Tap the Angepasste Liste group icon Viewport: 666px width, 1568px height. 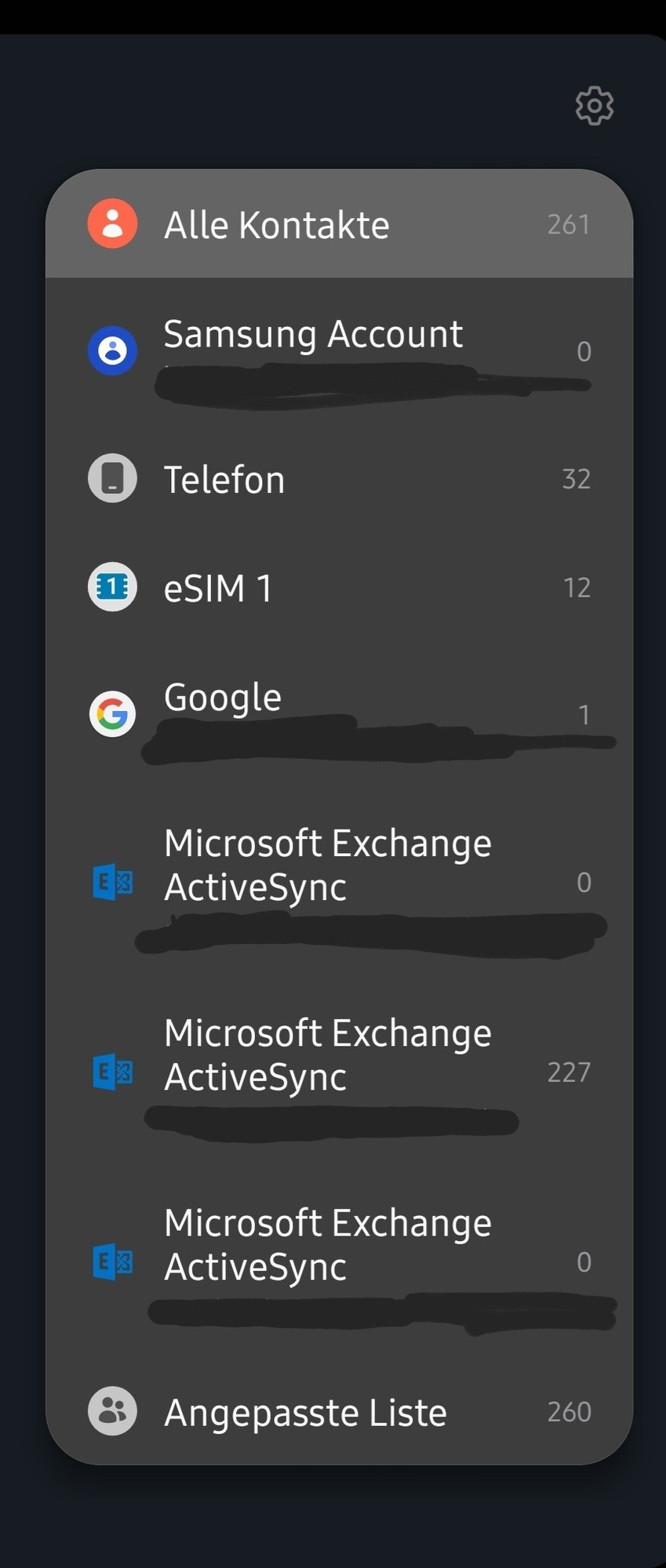click(112, 1411)
